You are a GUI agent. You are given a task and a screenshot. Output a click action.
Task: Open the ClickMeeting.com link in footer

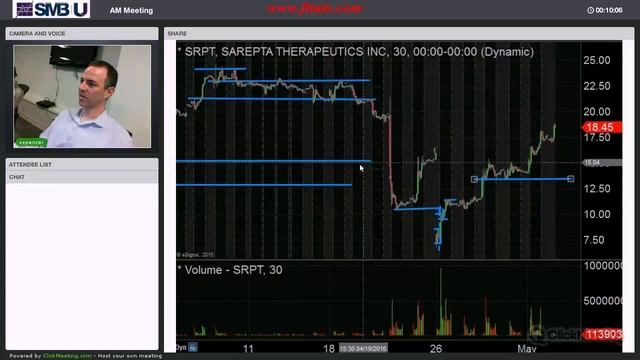click(67, 356)
